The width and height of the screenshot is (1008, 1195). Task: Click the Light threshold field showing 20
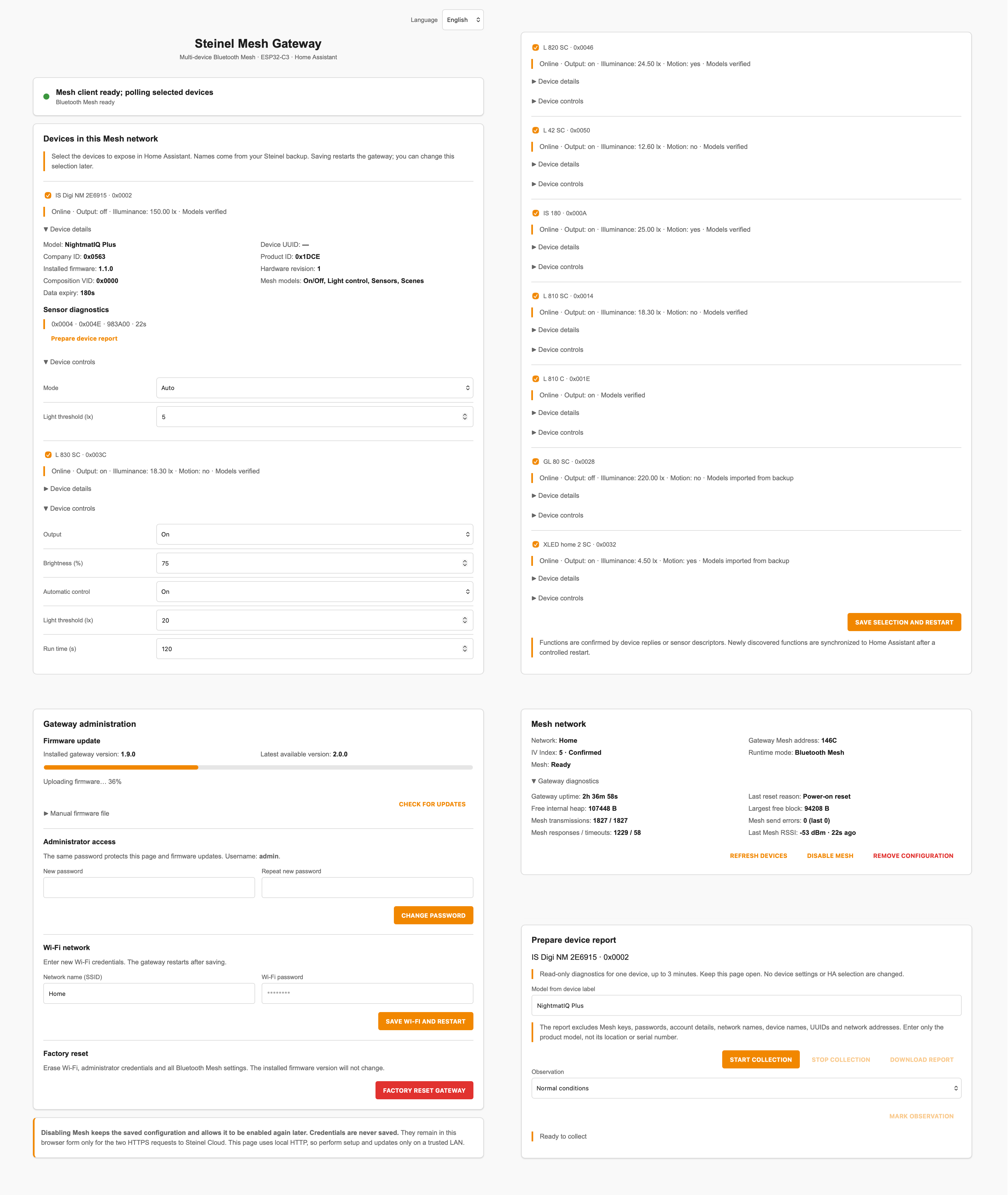tap(314, 620)
